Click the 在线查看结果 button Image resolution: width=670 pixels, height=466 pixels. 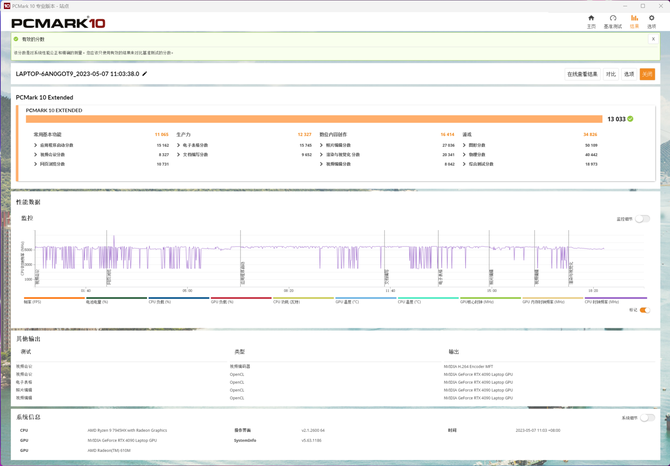coord(582,74)
